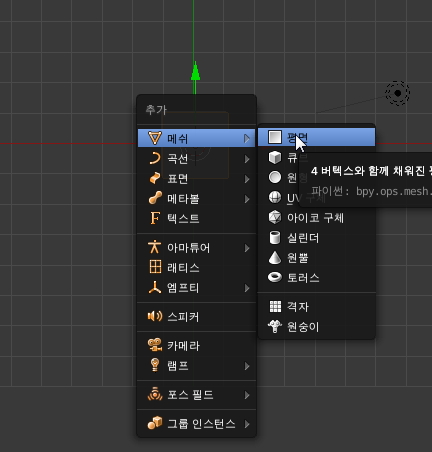Click the green Y-axis manipulator arrow
This screenshot has height=452, width=432.
(195, 71)
